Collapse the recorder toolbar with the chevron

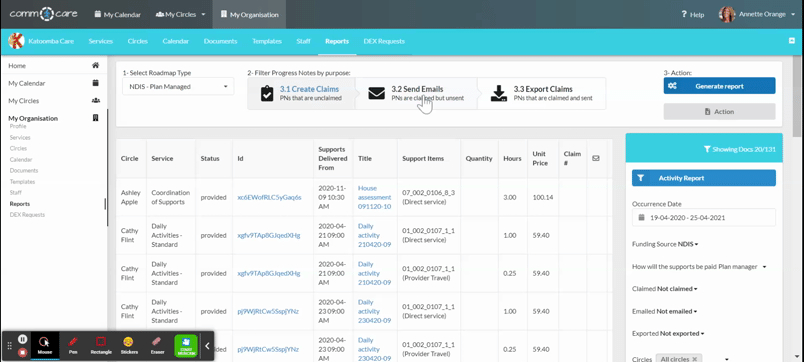point(207,346)
